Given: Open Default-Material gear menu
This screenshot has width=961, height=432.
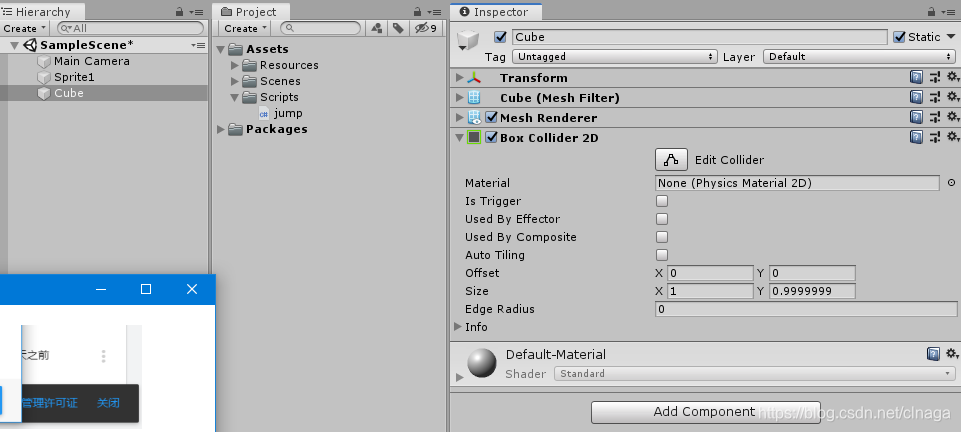Looking at the screenshot, I should pyautogui.click(x=952, y=354).
